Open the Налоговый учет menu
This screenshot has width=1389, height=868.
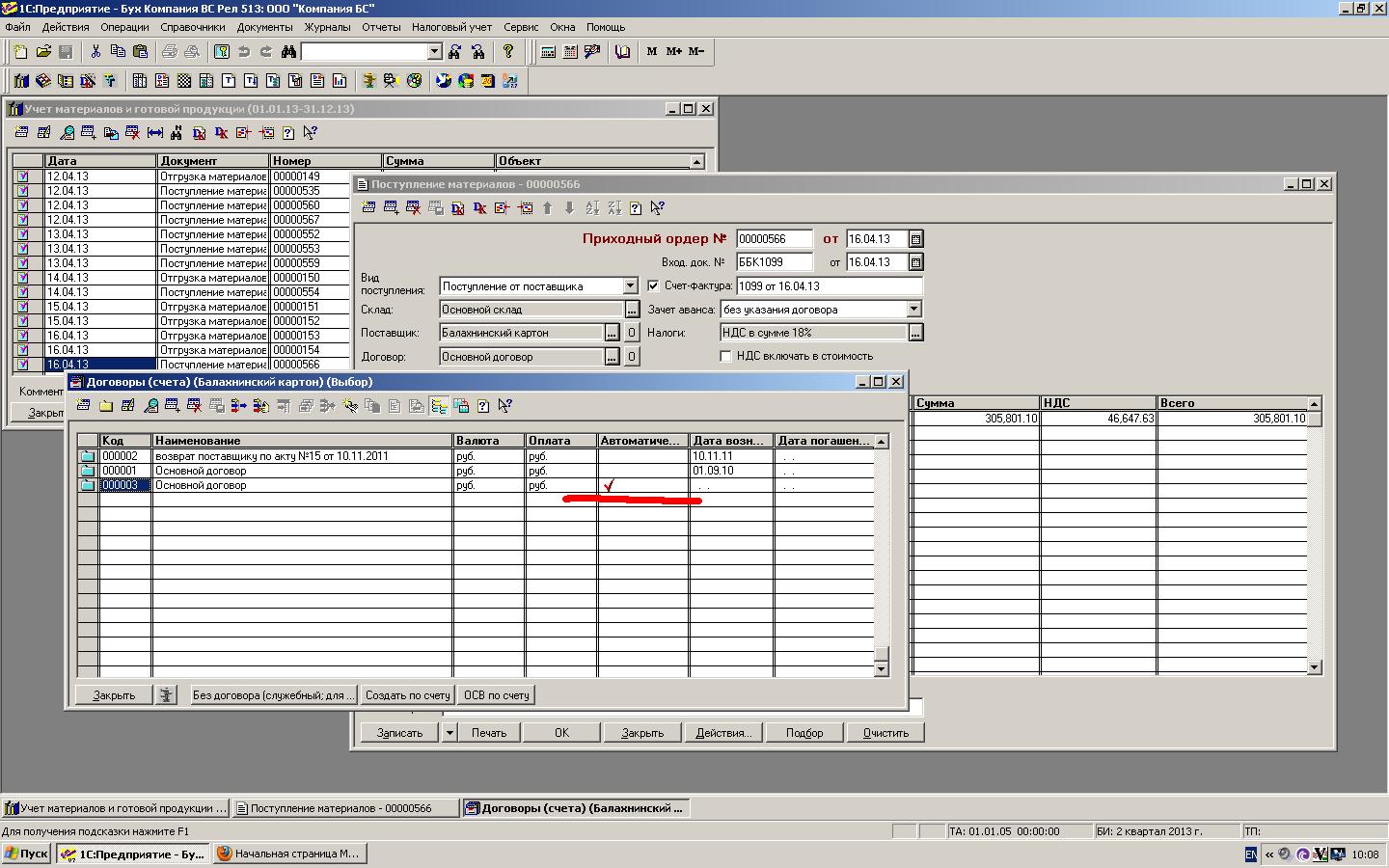point(451,27)
